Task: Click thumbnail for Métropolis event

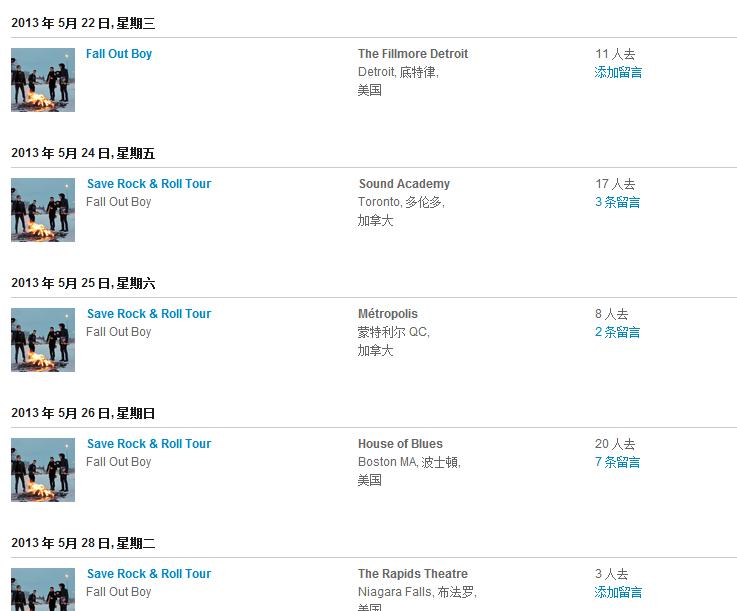Action: pyautogui.click(x=43, y=339)
